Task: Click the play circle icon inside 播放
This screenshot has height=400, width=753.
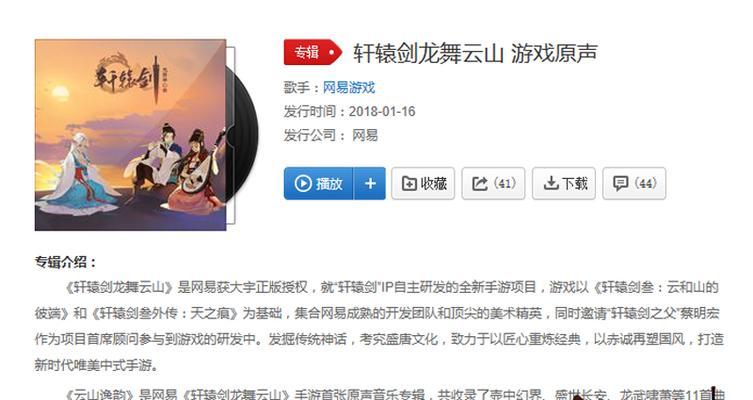Action: [x=303, y=183]
